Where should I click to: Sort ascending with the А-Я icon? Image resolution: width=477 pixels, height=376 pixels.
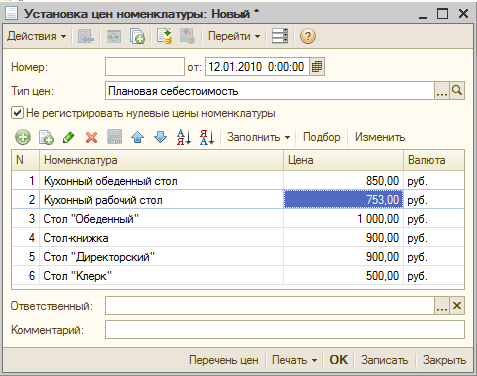pyautogui.click(x=184, y=137)
